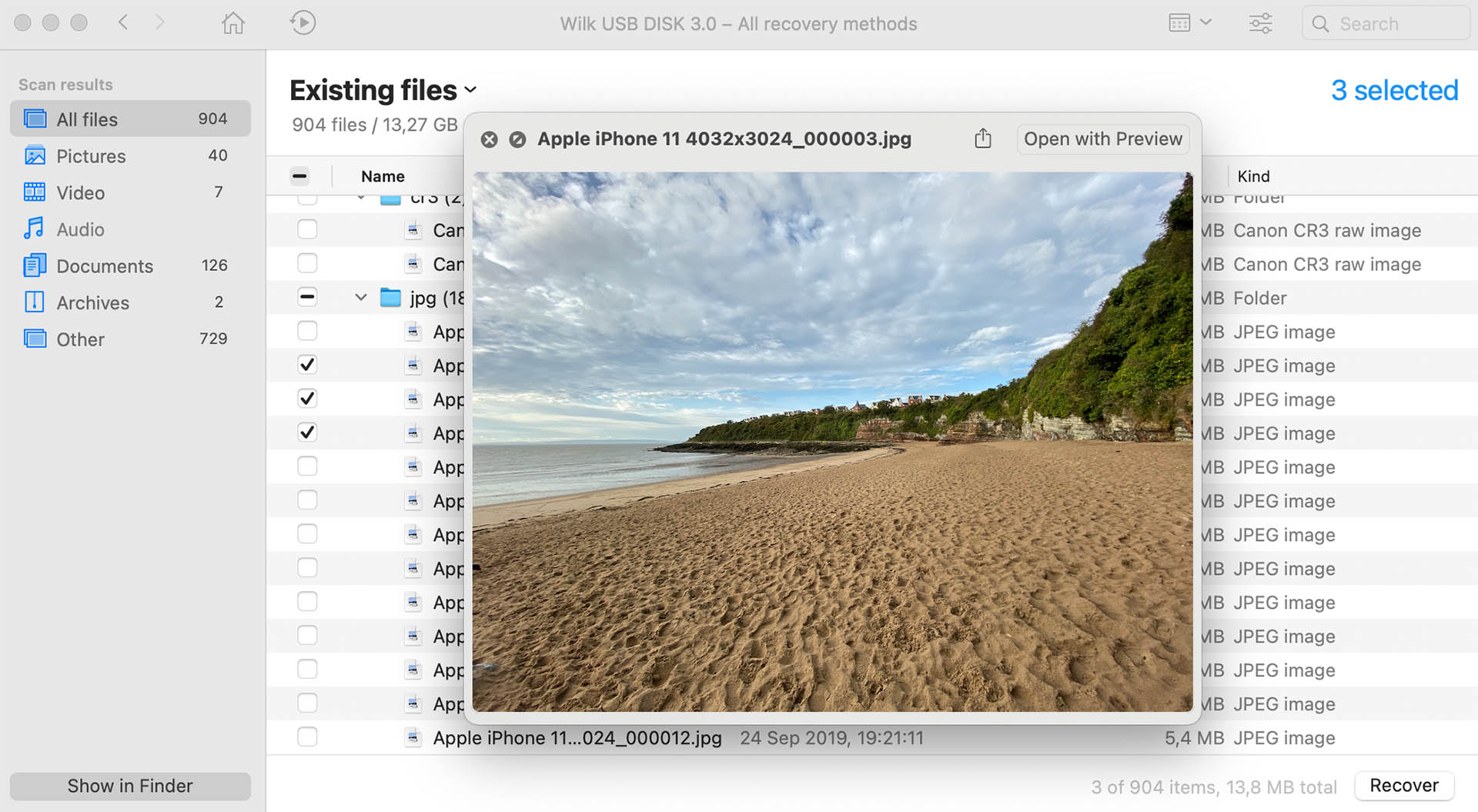The image size is (1478, 812).
Task: Click the 904 files / 13,27 GB summary
Action: tap(375, 125)
